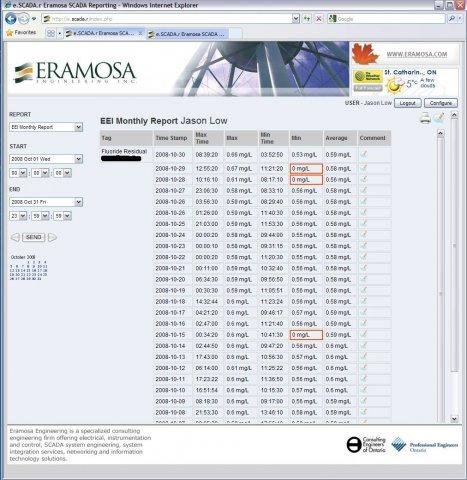Edit comment for the 2008-10-22 row
Viewport: 467px width, 480px height.
pos(364,257)
